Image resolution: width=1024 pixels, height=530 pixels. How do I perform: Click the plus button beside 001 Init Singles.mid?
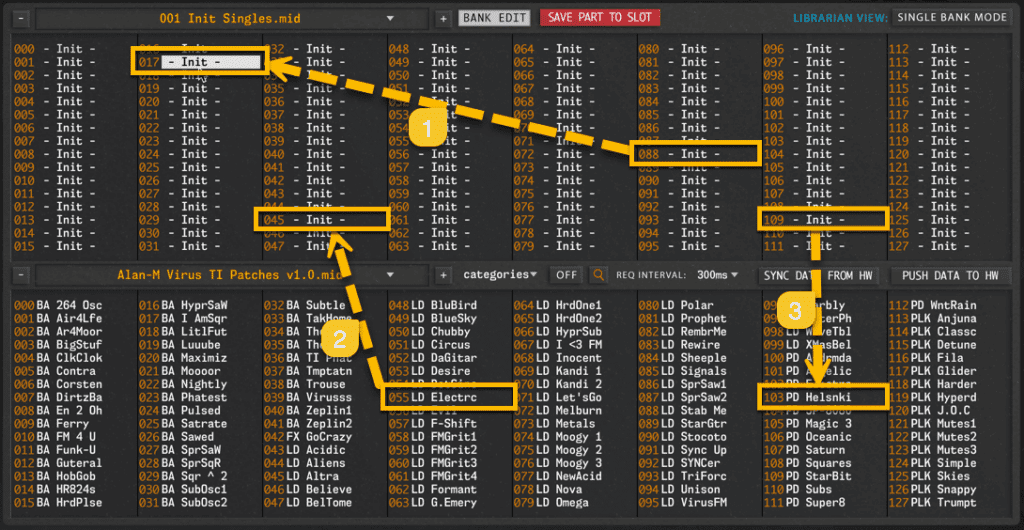click(443, 18)
